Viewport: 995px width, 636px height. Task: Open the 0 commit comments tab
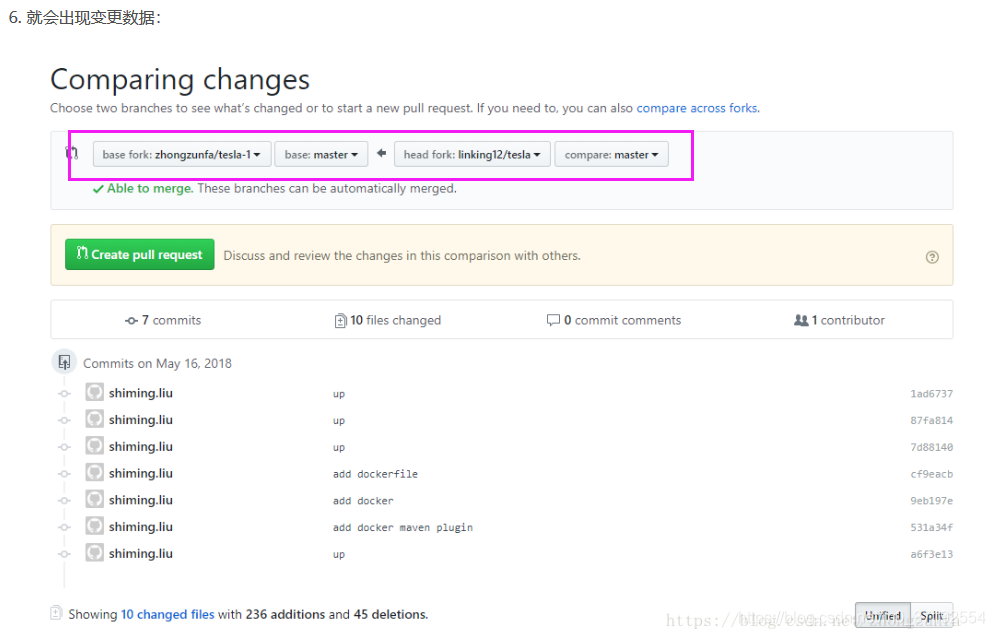pos(614,320)
